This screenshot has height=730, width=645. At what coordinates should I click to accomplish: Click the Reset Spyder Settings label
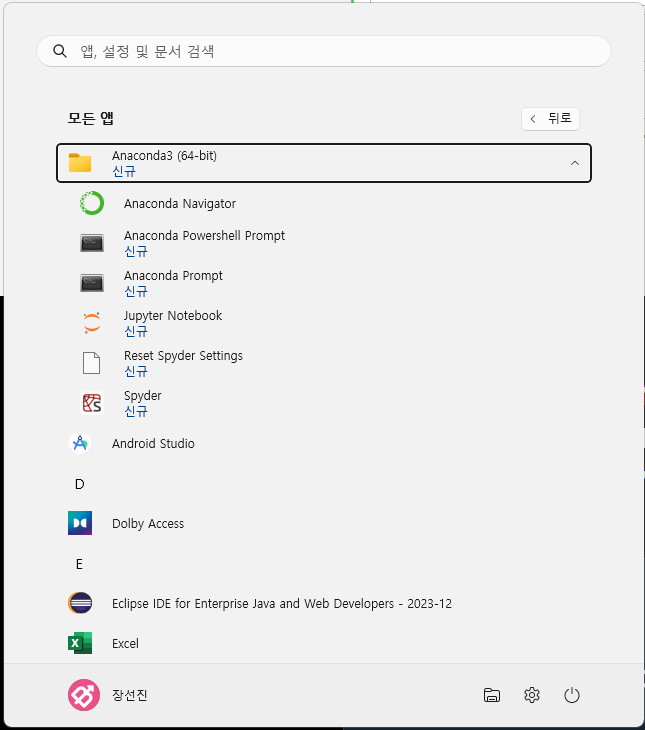coord(183,356)
